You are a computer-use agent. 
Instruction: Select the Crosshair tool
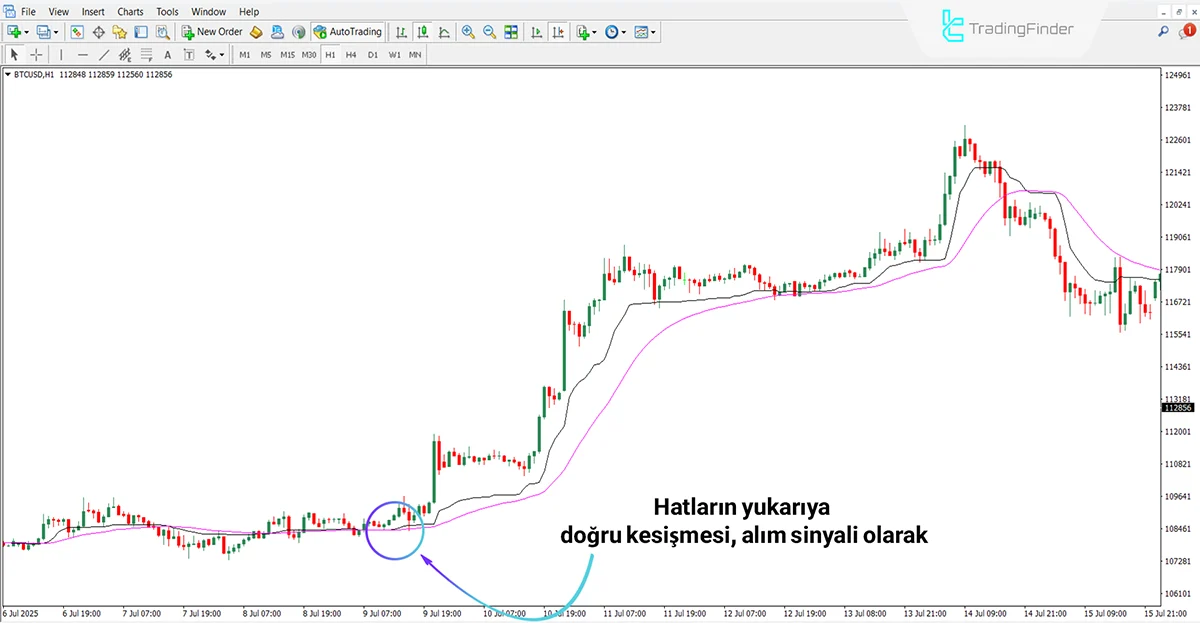[x=36, y=55]
